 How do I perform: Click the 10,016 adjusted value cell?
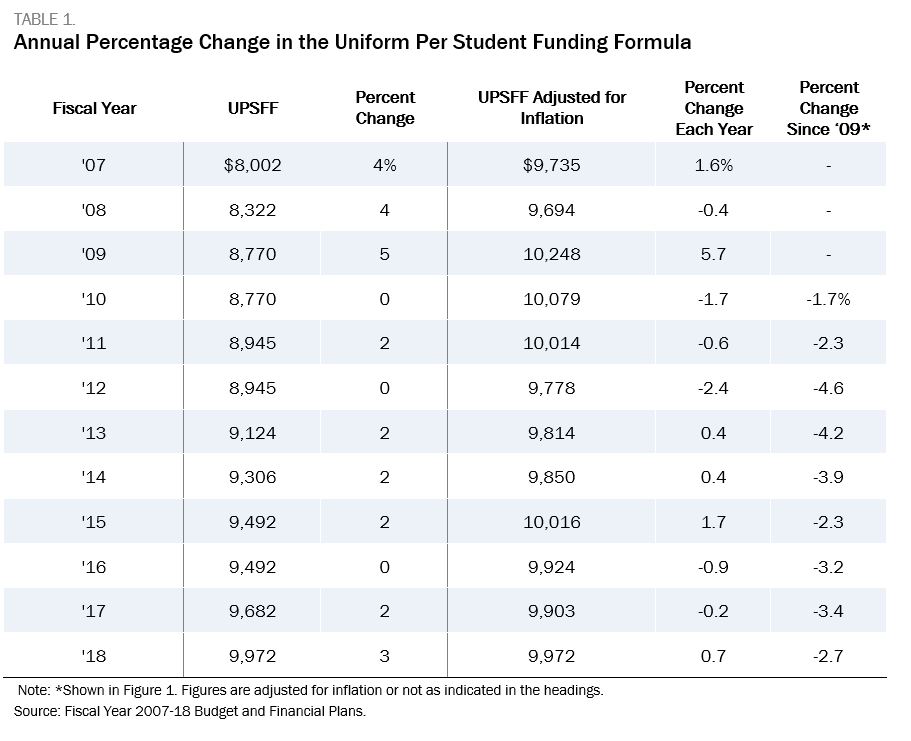tap(551, 522)
